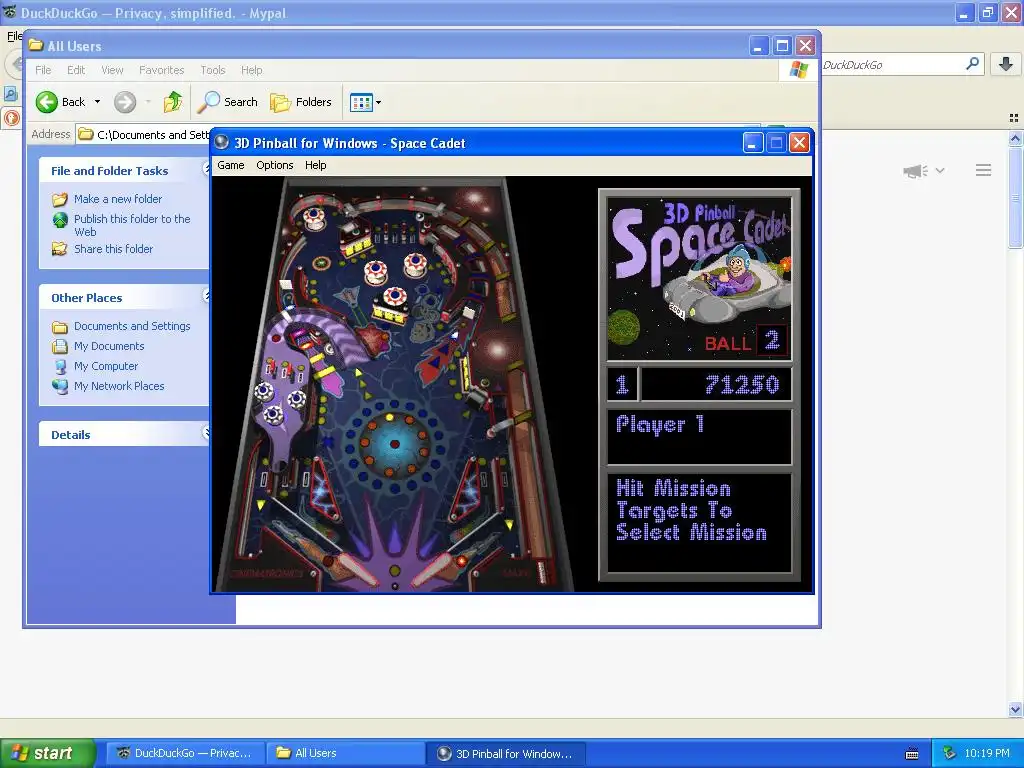The image size is (1024, 768).
Task: Click the Windows flag logo in Explorer
Action: pos(798,70)
